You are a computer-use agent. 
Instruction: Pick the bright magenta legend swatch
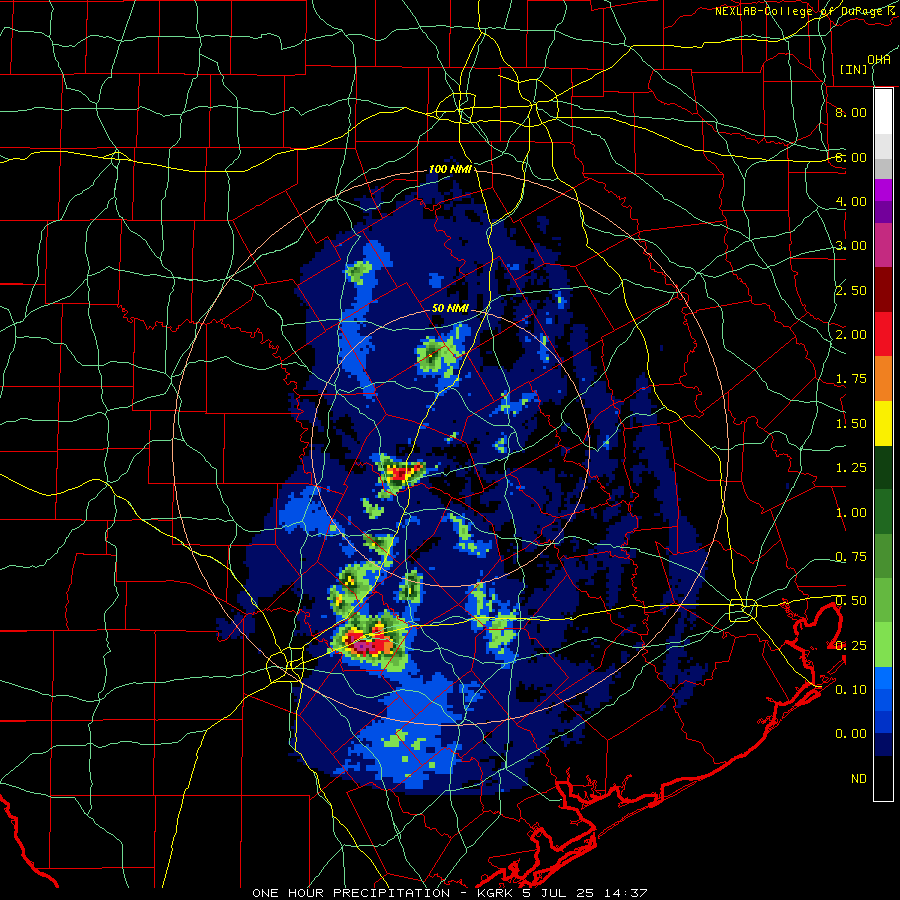[x=883, y=190]
